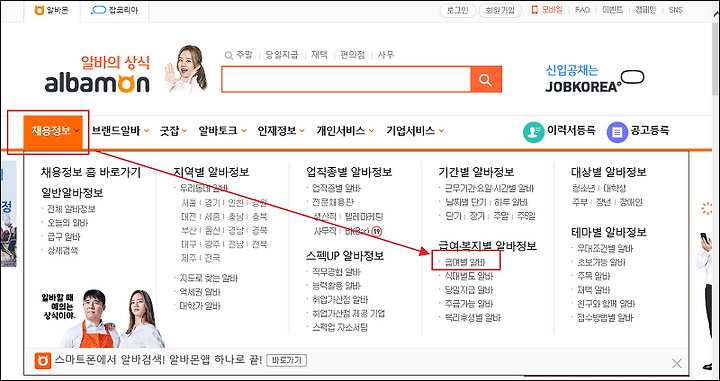Open the 청소년 target link
720x381 pixels.
[x=583, y=188]
